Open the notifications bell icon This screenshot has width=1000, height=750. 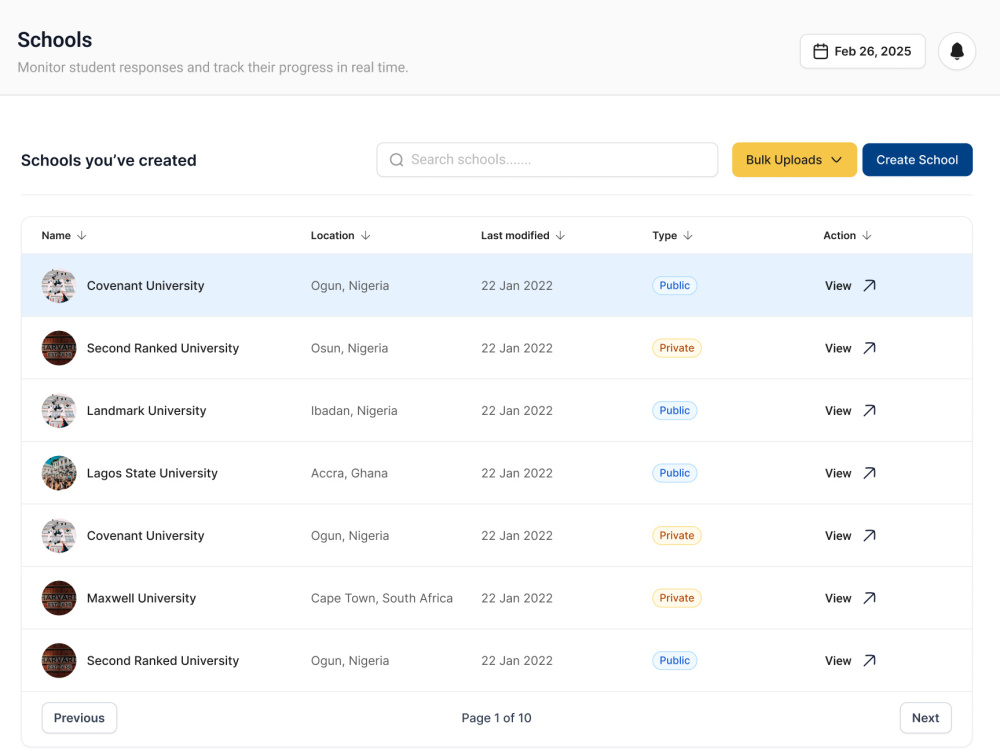coord(957,51)
